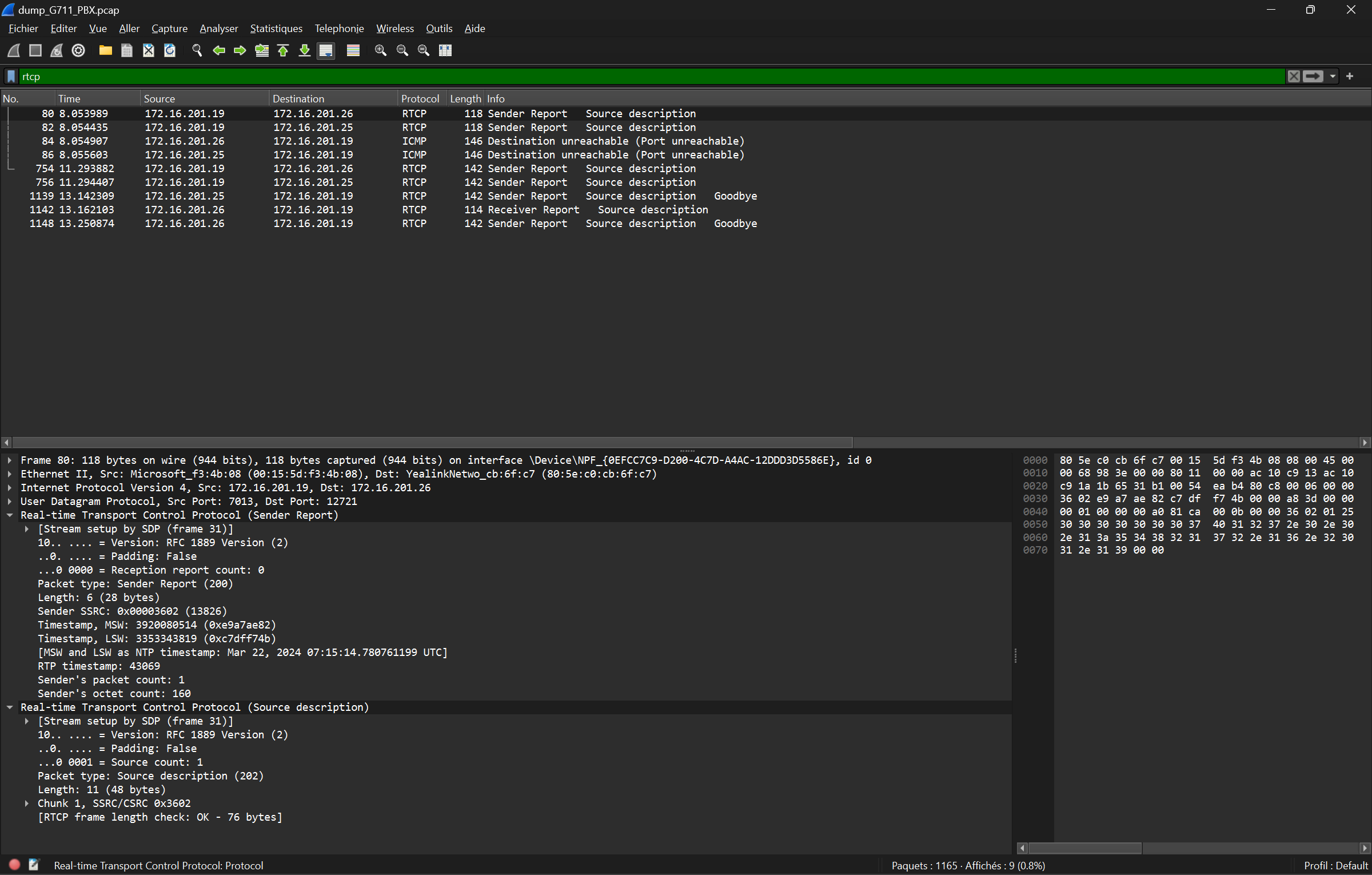
Task: Reset text zoom to normal size
Action: (x=424, y=50)
